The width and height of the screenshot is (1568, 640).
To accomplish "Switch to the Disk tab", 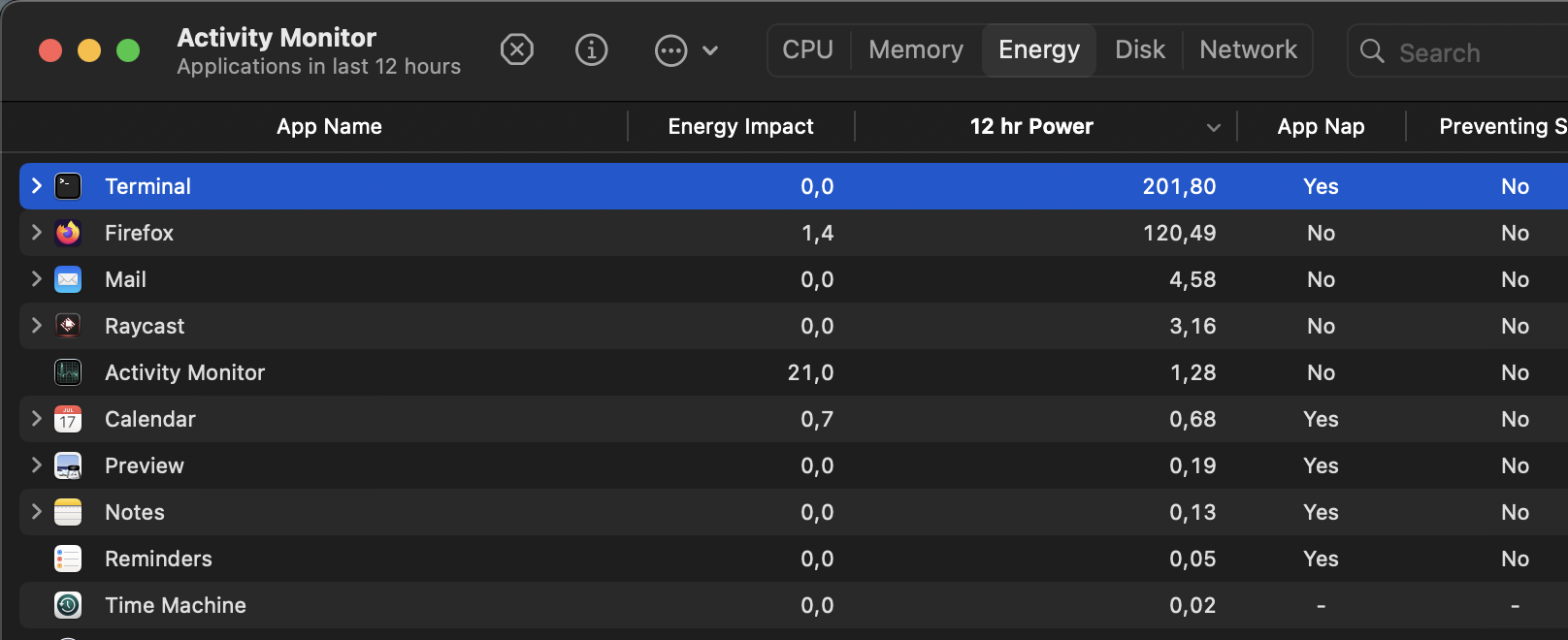I will (x=1140, y=49).
